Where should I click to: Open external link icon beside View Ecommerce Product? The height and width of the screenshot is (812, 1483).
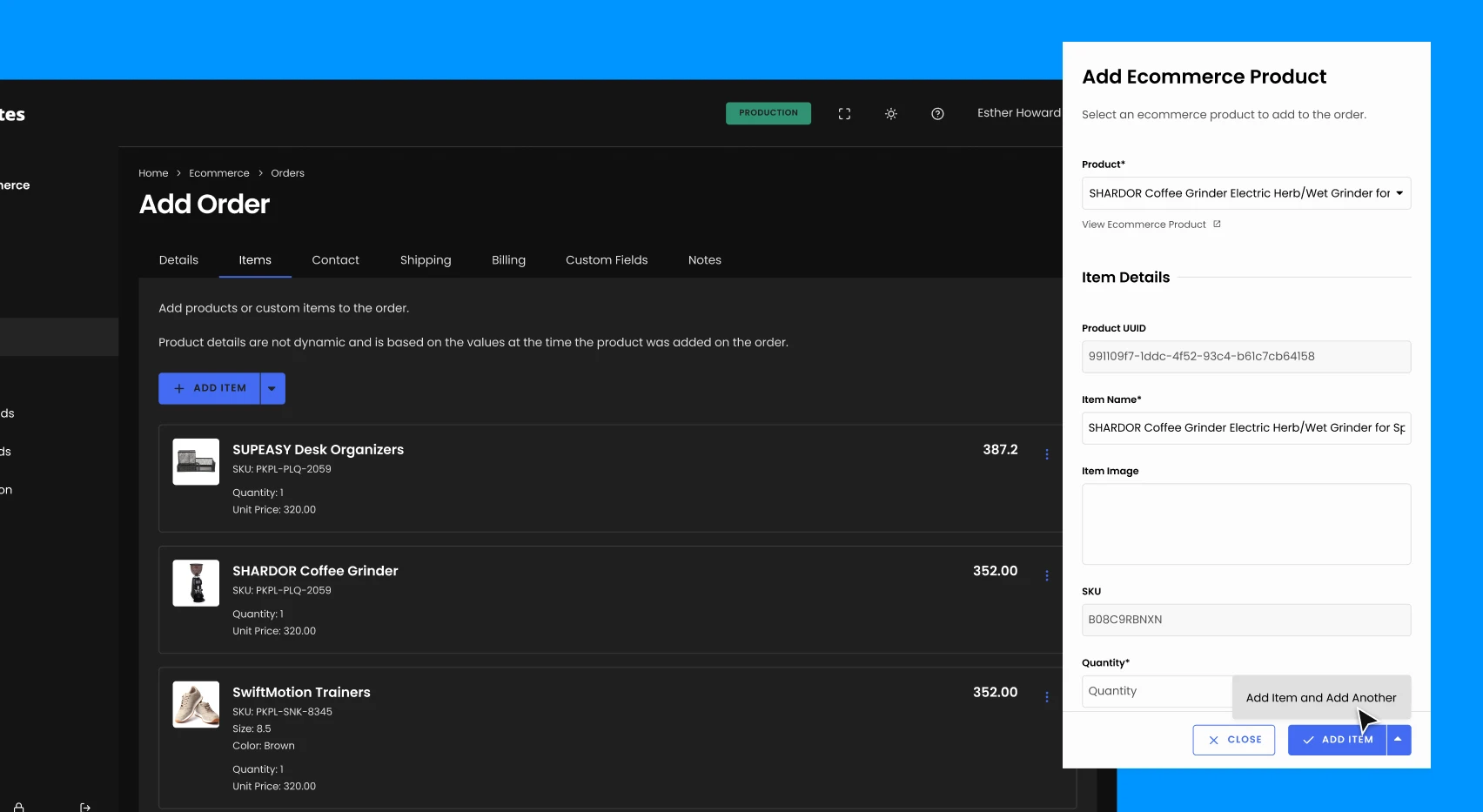click(x=1217, y=225)
